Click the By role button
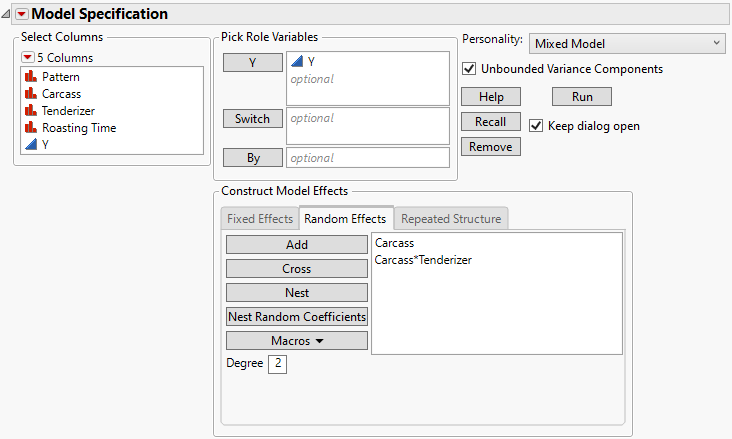This screenshot has width=732, height=439. [x=253, y=158]
